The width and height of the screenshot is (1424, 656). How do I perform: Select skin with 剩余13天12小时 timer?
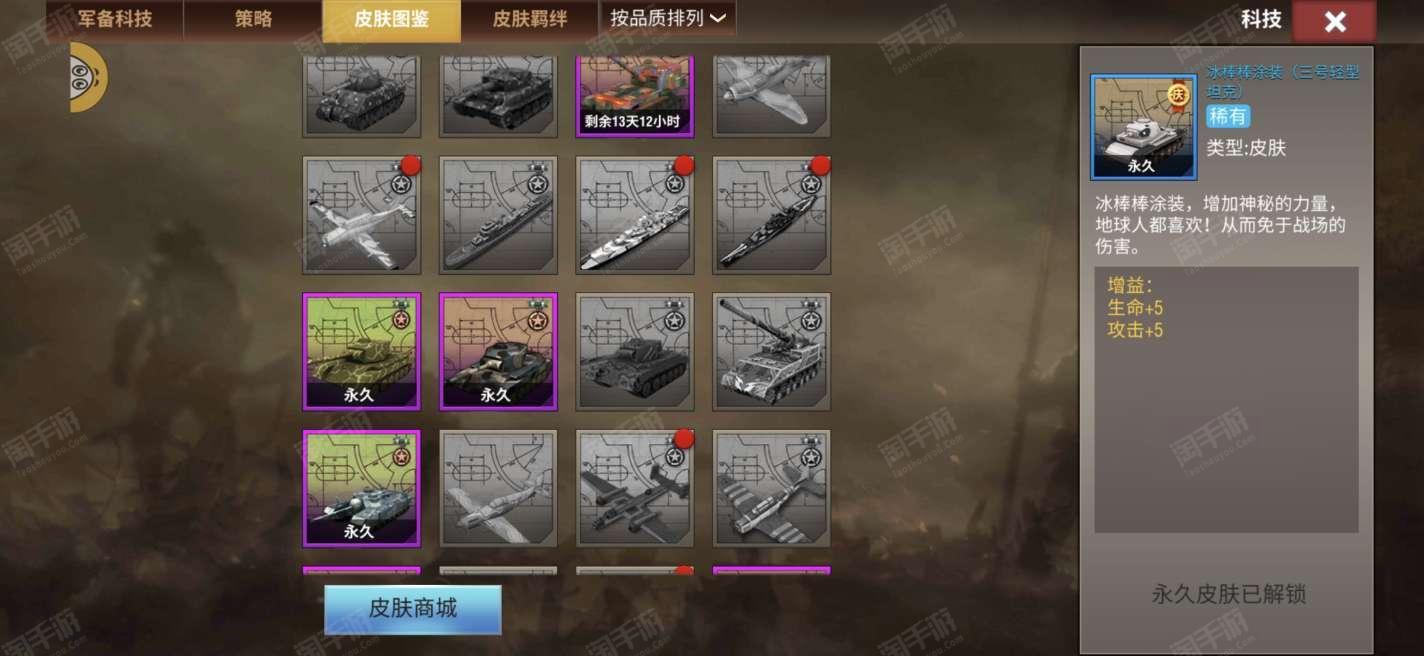(x=635, y=97)
